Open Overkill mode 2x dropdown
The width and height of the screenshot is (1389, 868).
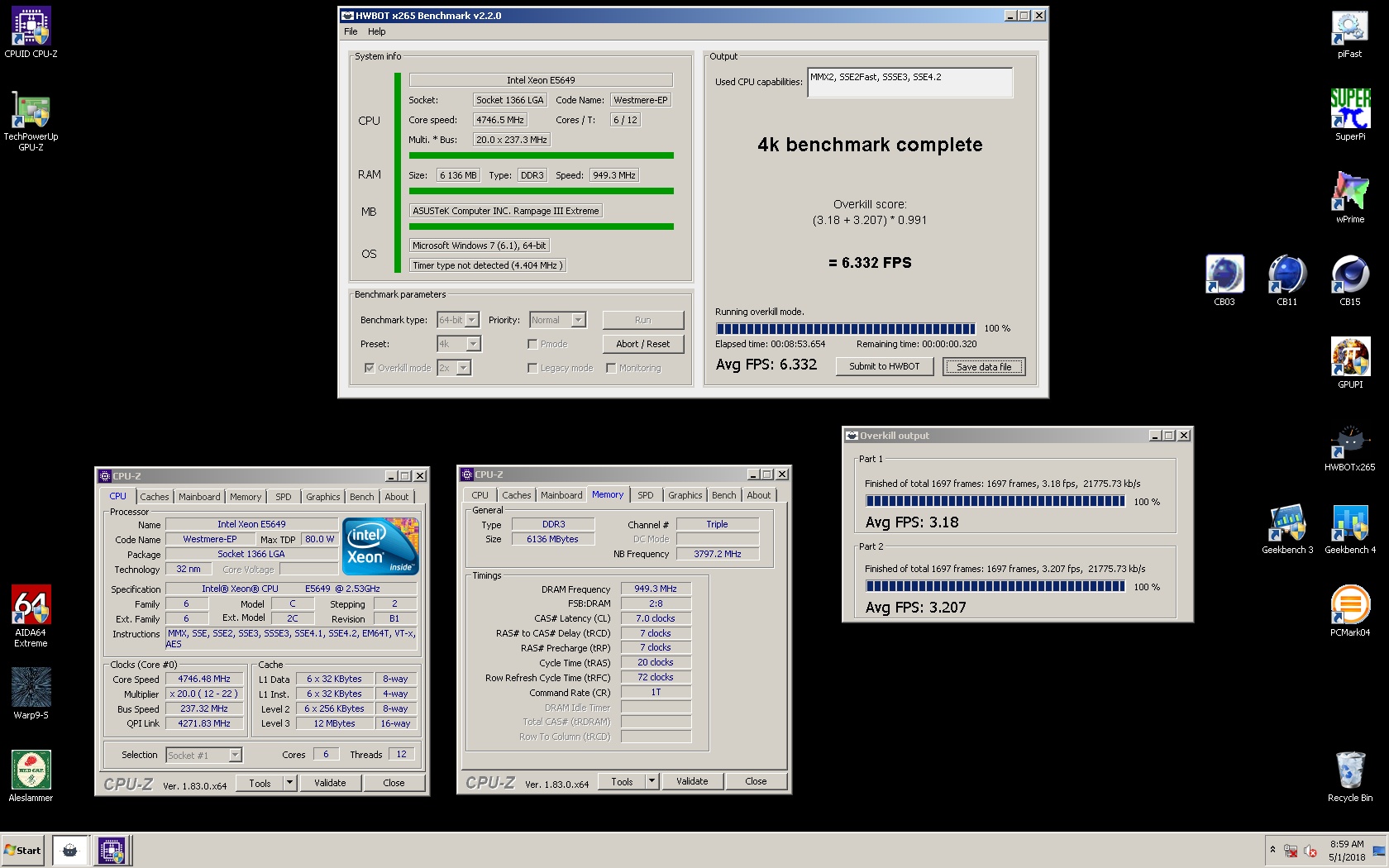[454, 368]
